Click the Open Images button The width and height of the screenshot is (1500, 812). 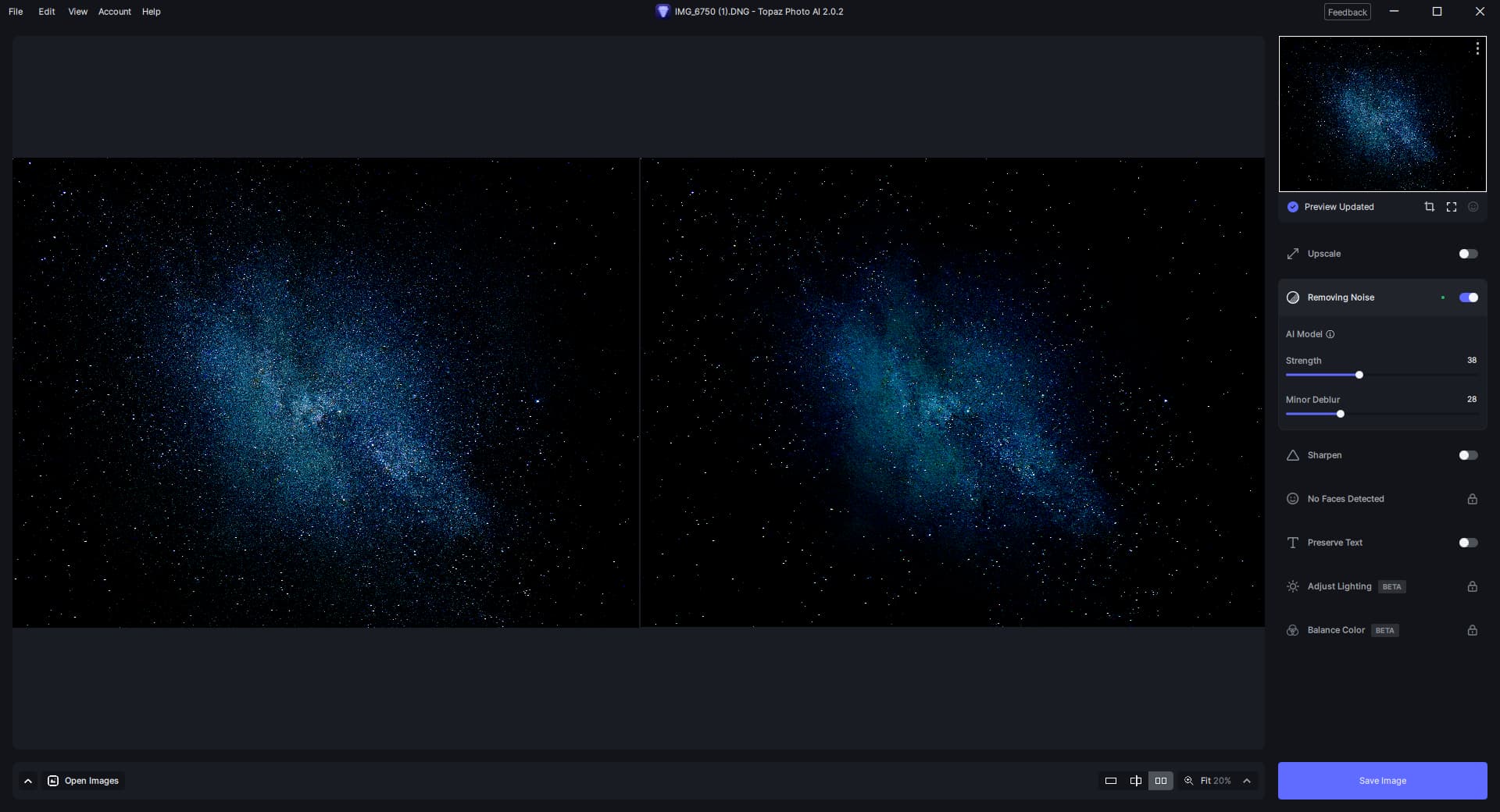coord(84,781)
